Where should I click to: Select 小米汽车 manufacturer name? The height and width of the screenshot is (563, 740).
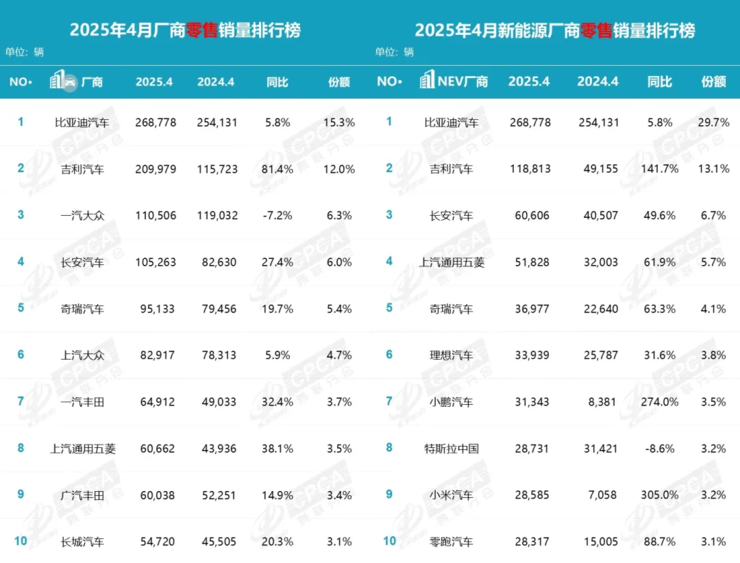451,495
